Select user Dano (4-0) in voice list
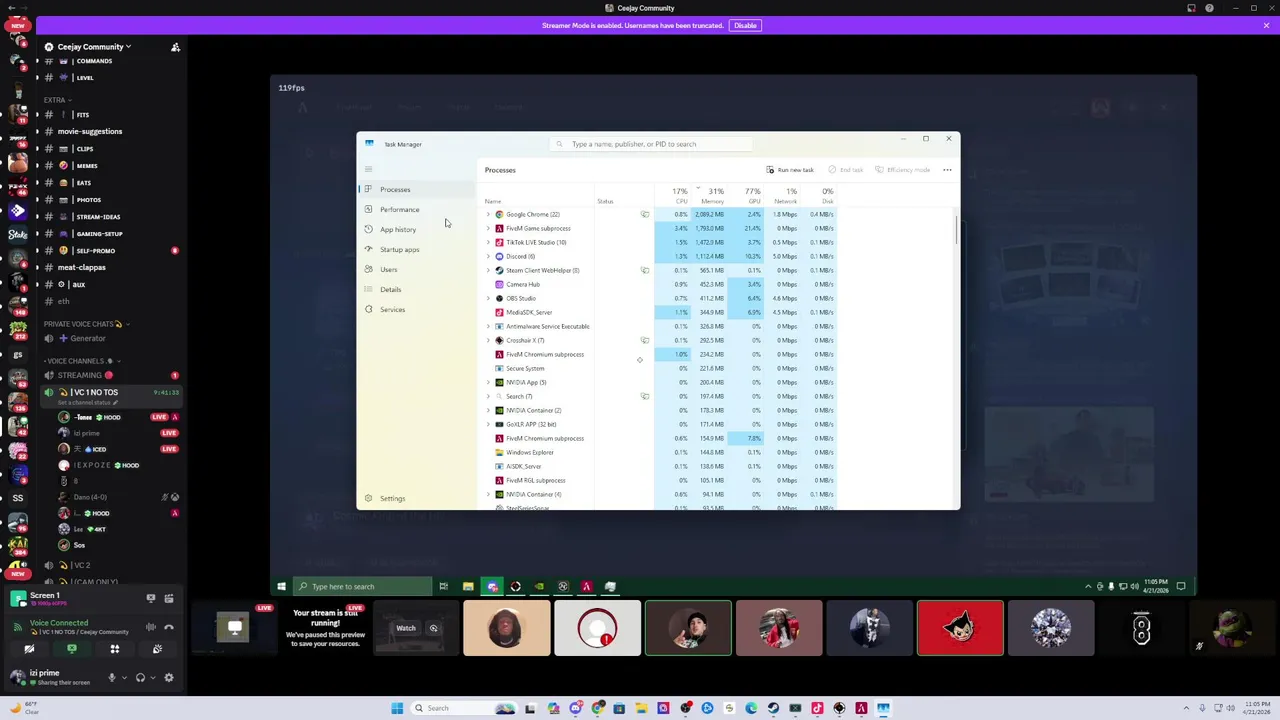Viewport: 1280px width, 720px height. pos(89,497)
